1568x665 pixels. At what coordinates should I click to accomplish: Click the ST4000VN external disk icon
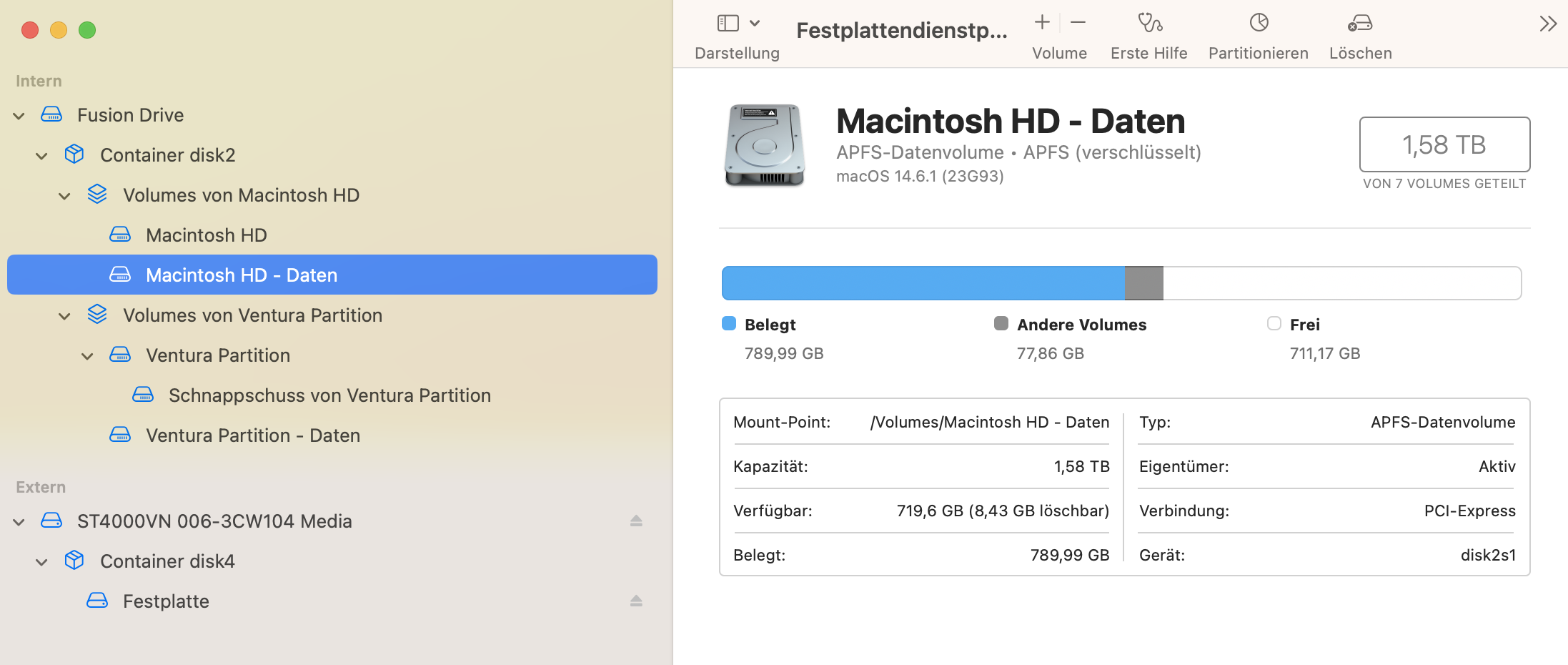point(51,521)
